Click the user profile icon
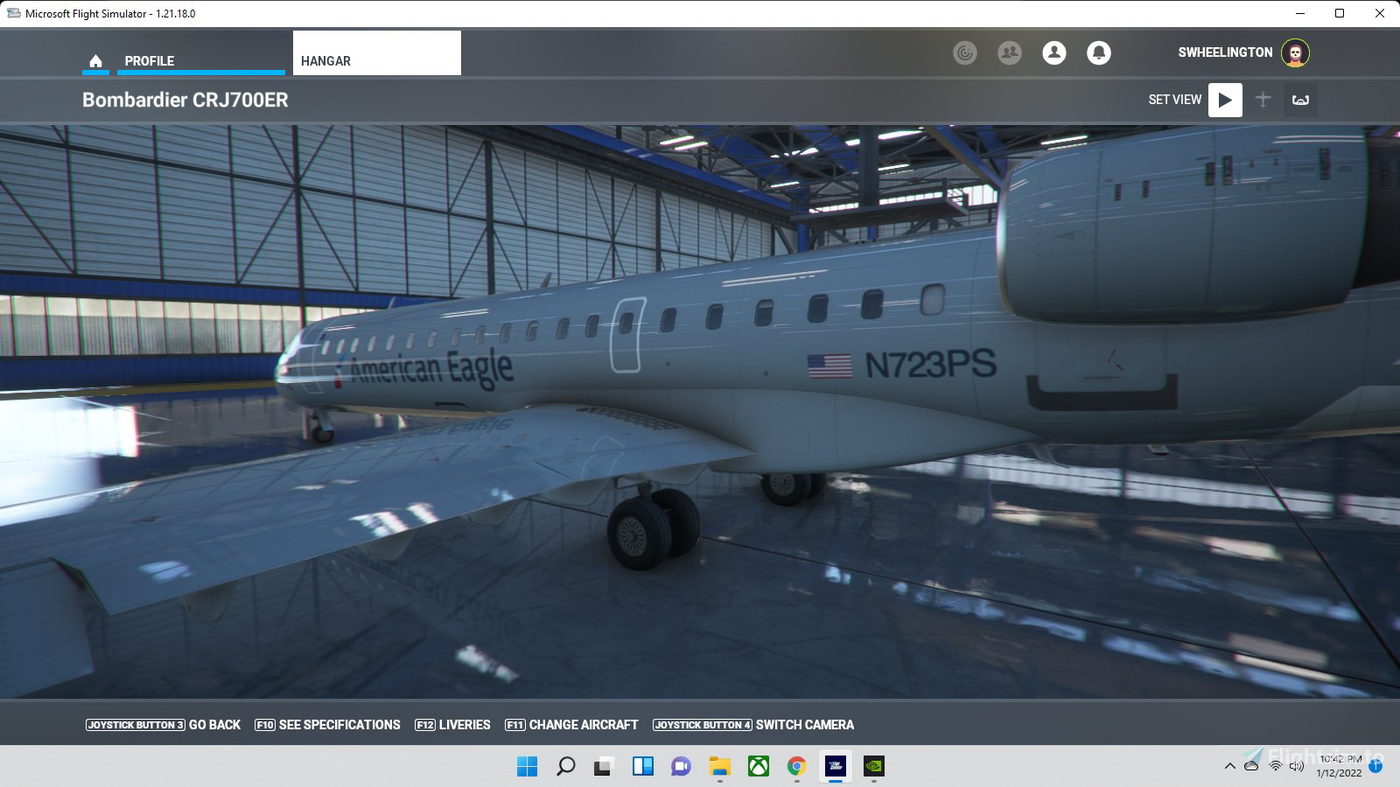The width and height of the screenshot is (1400, 787). point(1054,52)
